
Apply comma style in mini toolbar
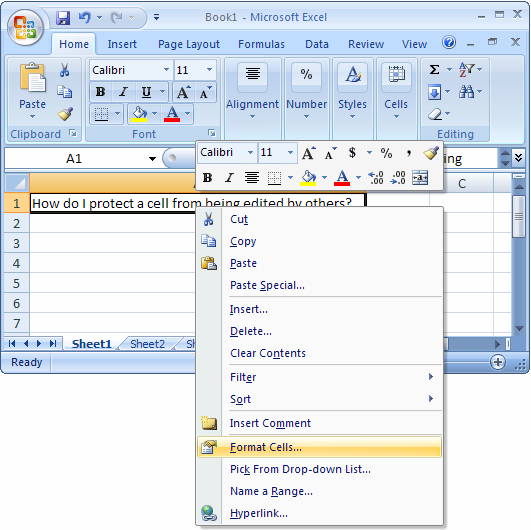pos(409,153)
